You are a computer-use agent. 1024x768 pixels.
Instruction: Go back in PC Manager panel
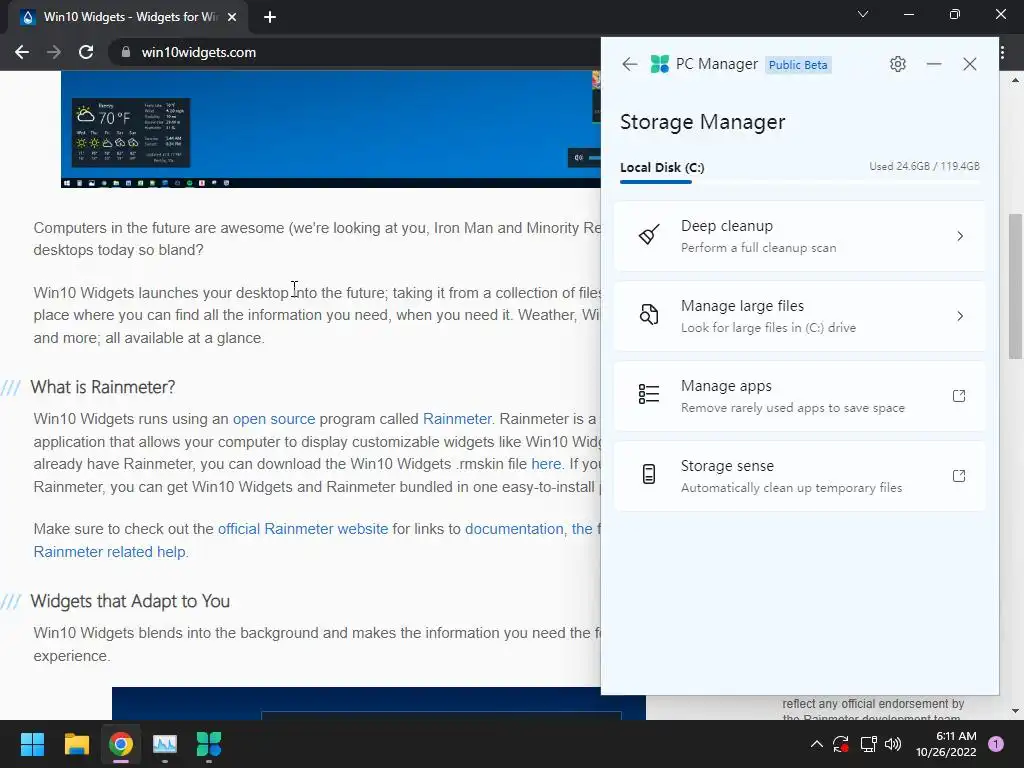click(630, 64)
